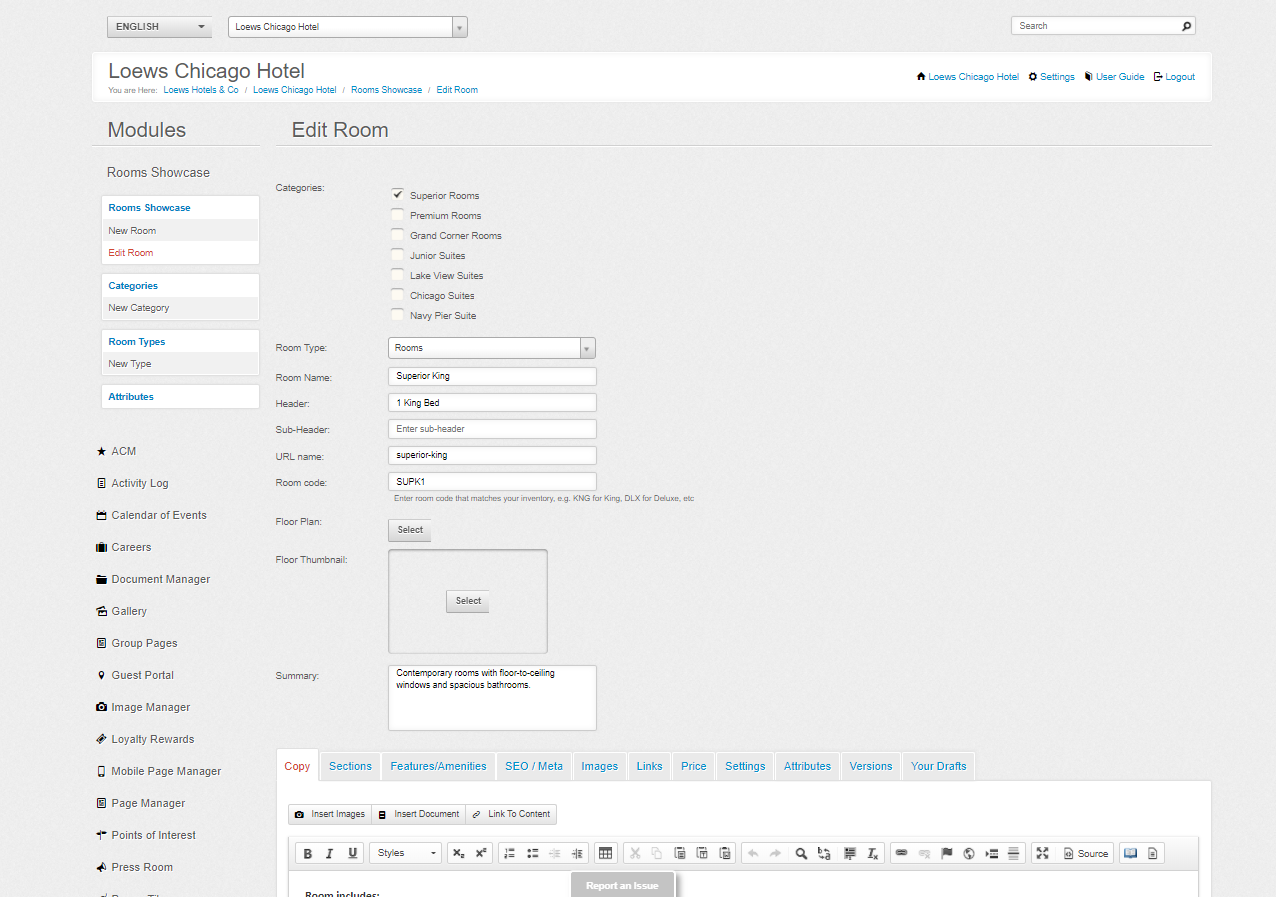Click the globe icon in editor toolbar
1276x897 pixels.
[969, 853]
